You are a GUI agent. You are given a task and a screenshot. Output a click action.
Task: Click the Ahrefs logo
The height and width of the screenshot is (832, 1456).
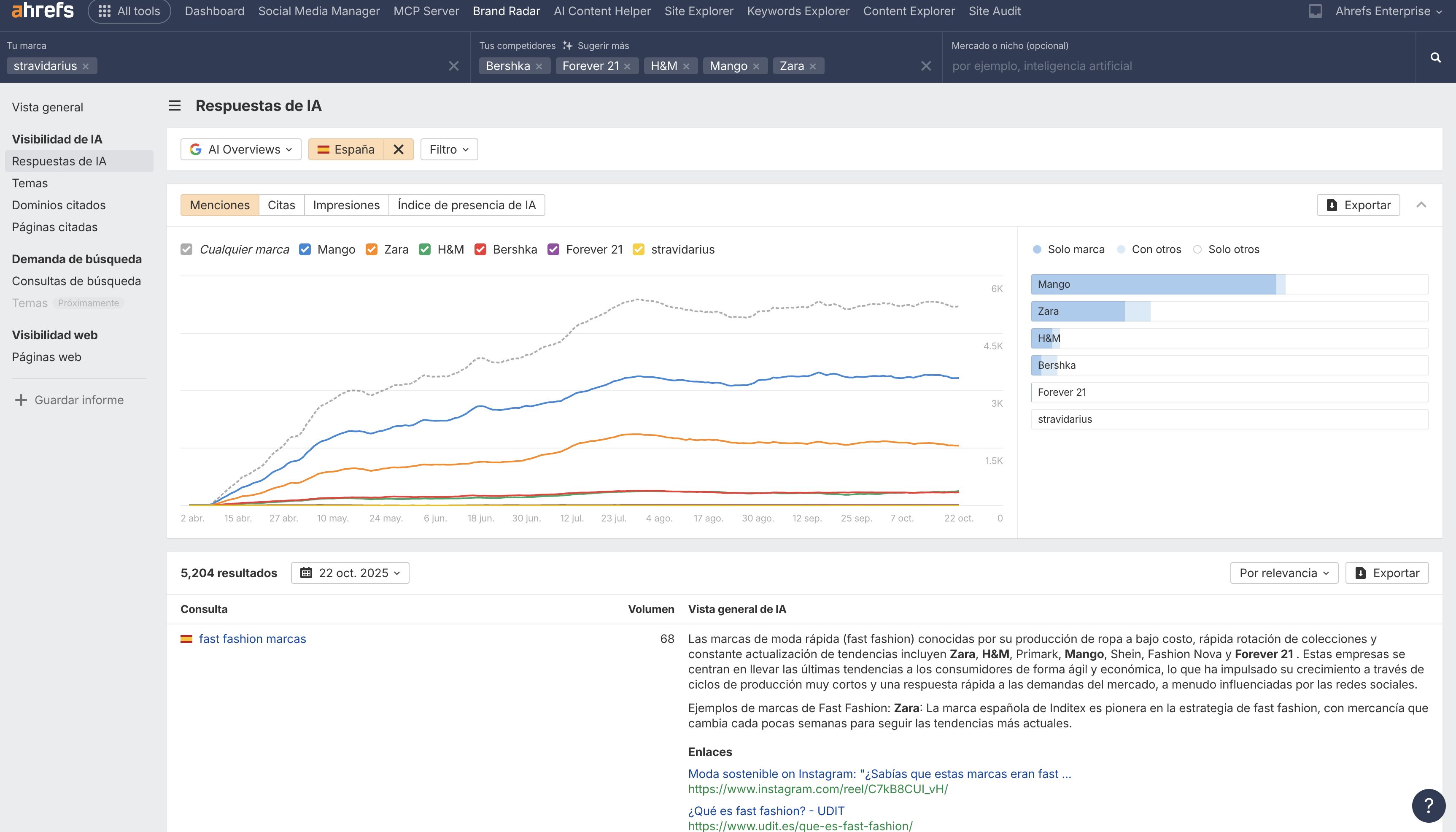coord(43,10)
